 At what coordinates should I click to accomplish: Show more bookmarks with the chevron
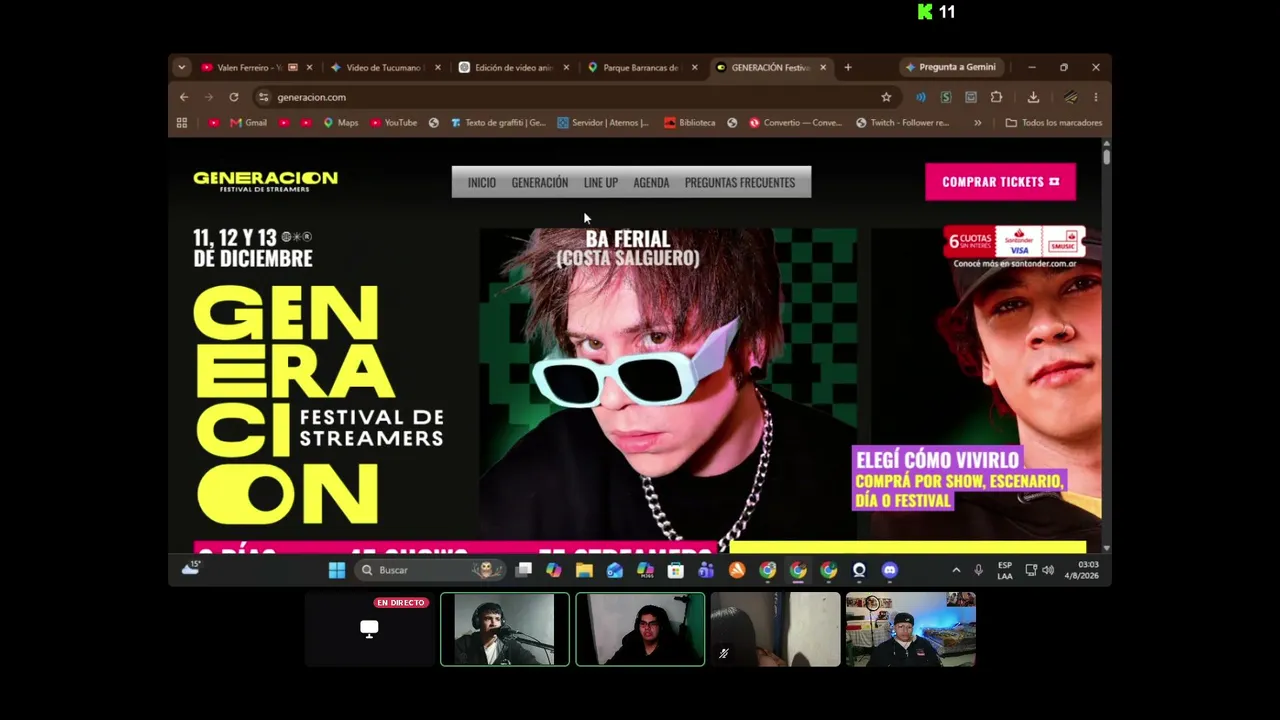pos(978,123)
